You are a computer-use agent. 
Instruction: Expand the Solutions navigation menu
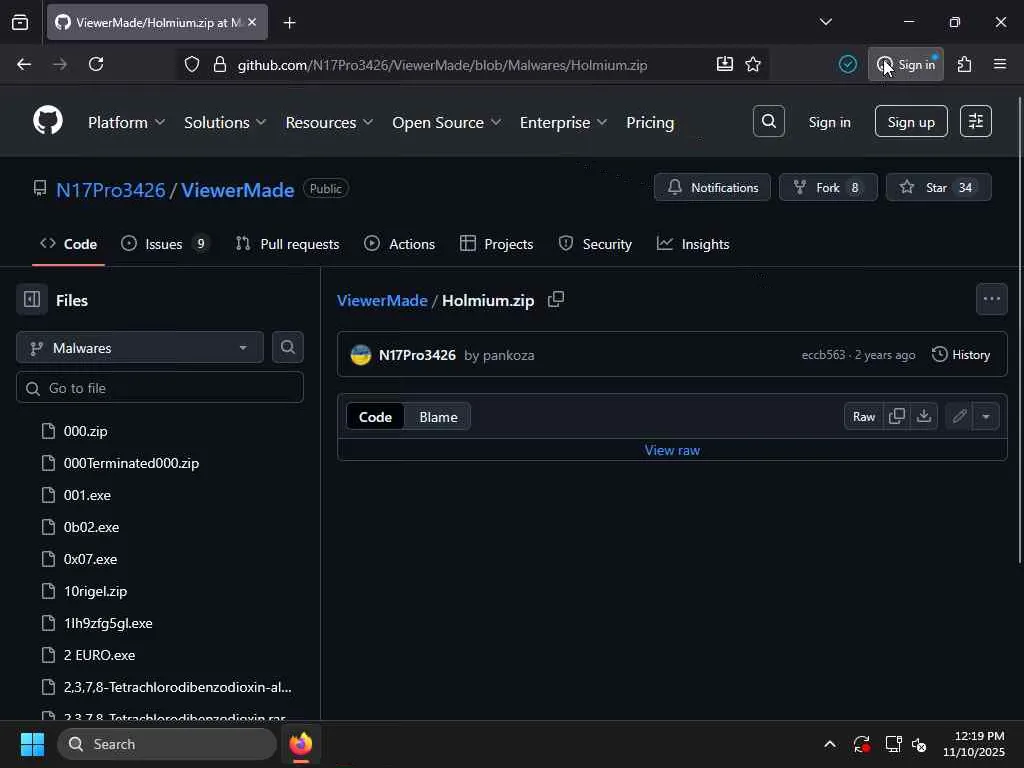[x=225, y=122]
